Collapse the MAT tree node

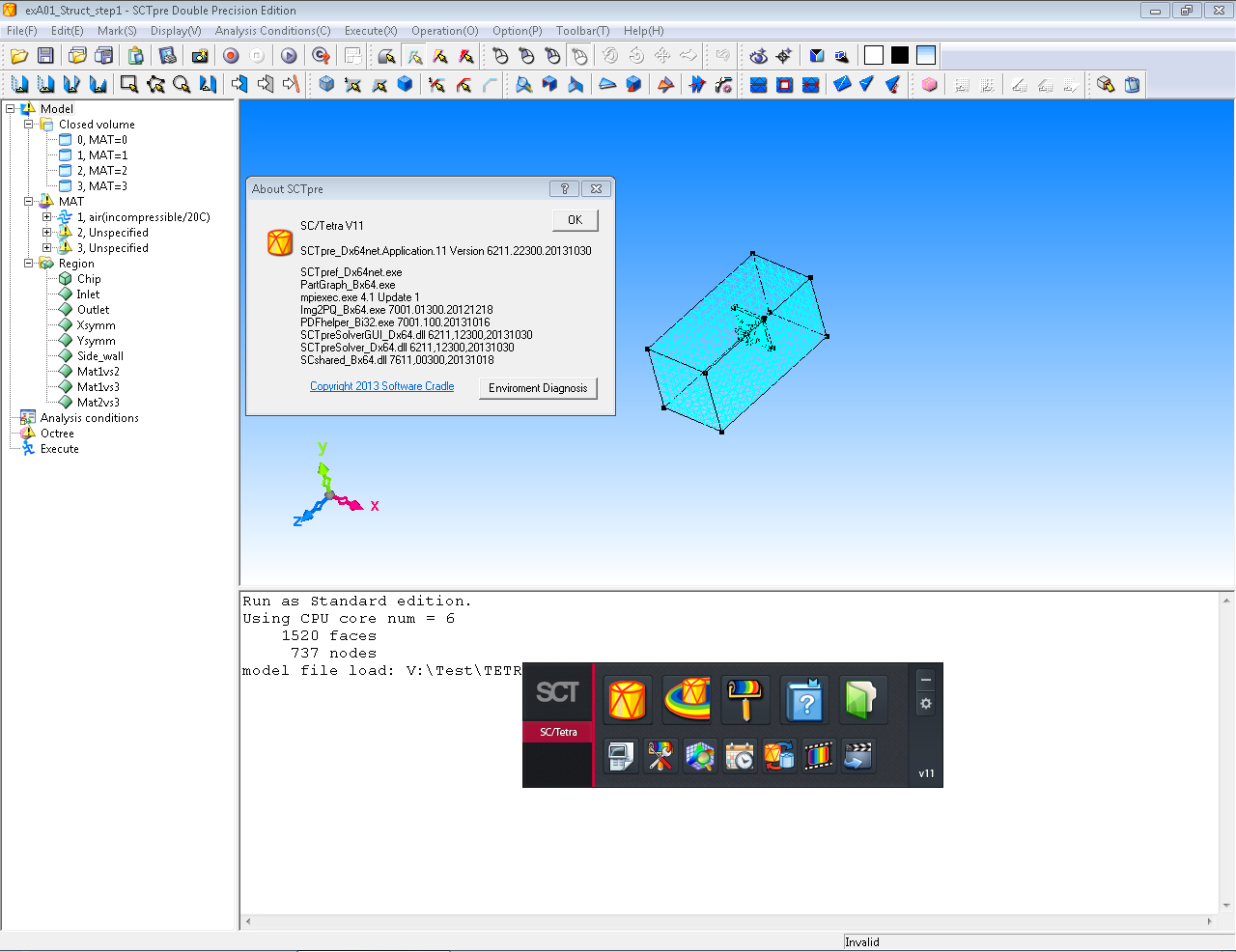(x=29, y=202)
